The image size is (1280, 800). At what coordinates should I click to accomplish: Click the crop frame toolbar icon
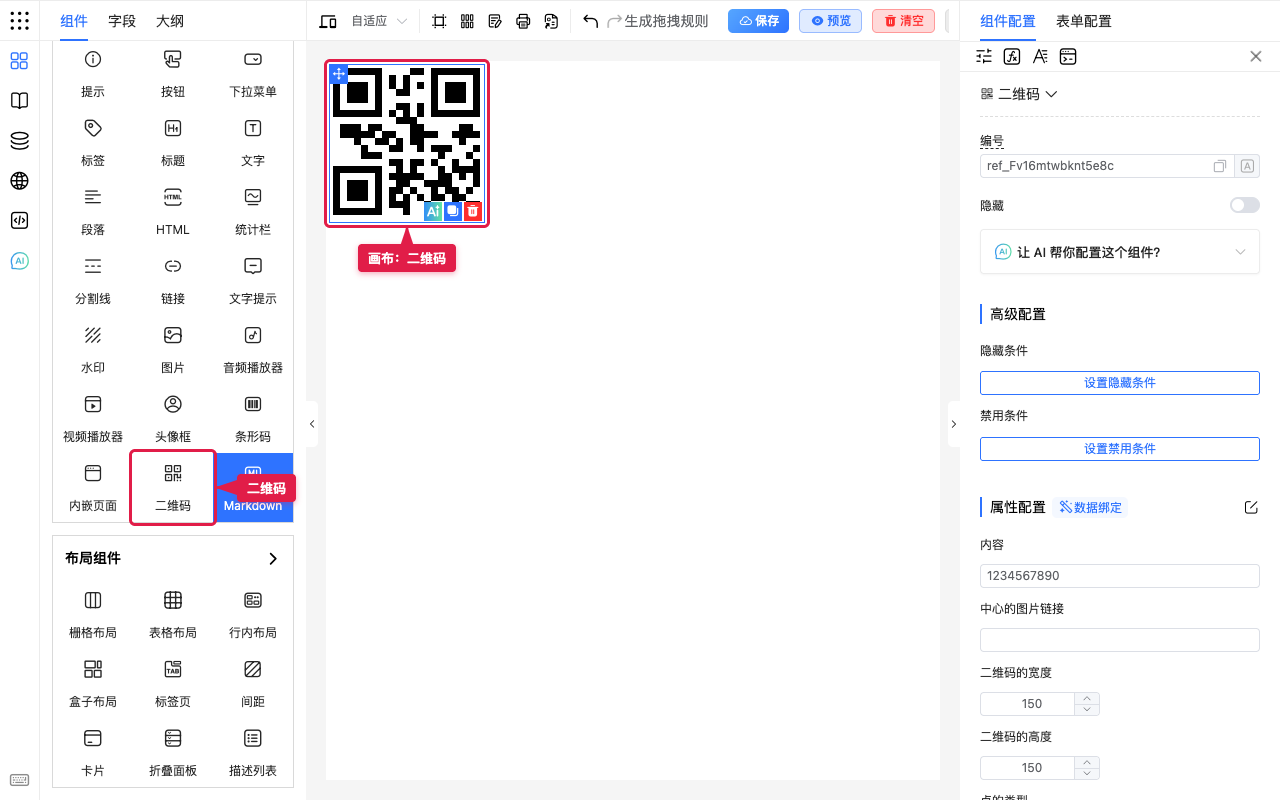[439, 21]
